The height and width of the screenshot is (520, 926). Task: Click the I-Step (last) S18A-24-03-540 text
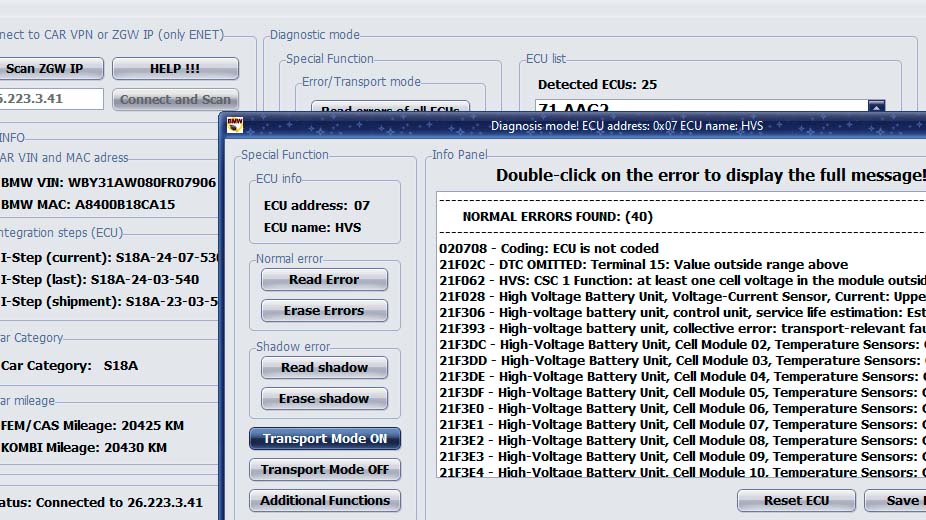pyautogui.click(x=100, y=279)
